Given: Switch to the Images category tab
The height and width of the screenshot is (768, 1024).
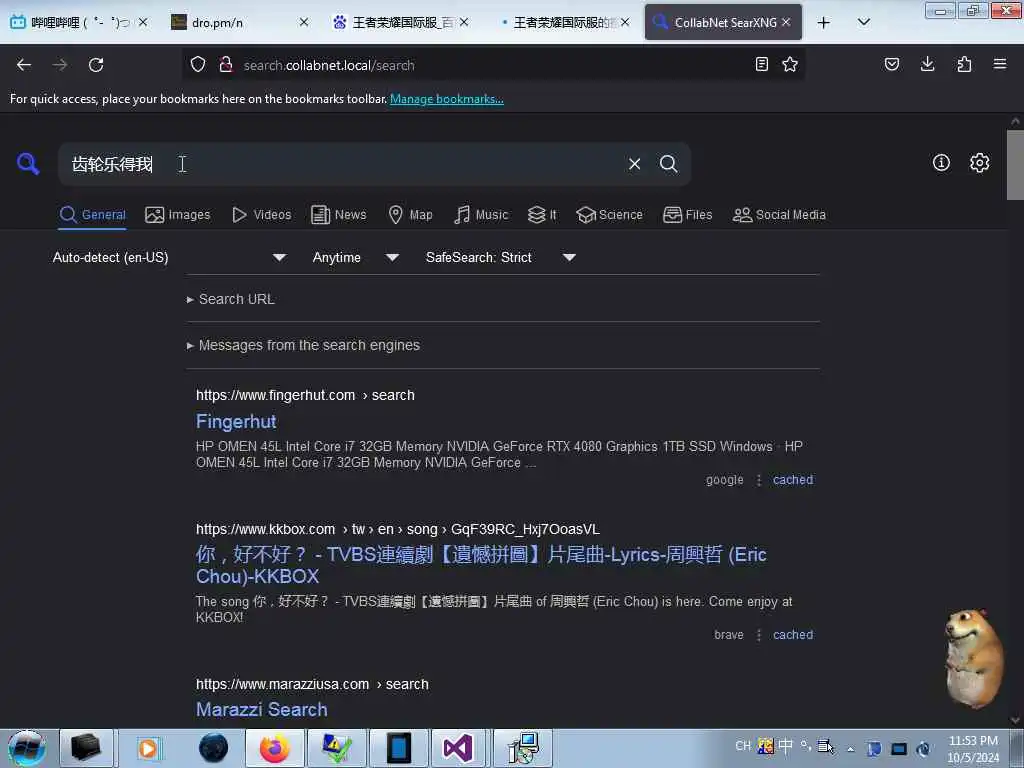Looking at the screenshot, I should point(178,215).
